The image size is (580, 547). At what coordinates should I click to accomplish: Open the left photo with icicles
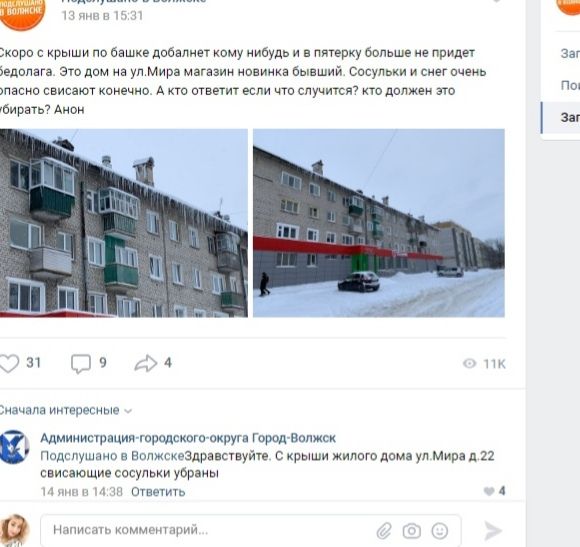(x=124, y=223)
